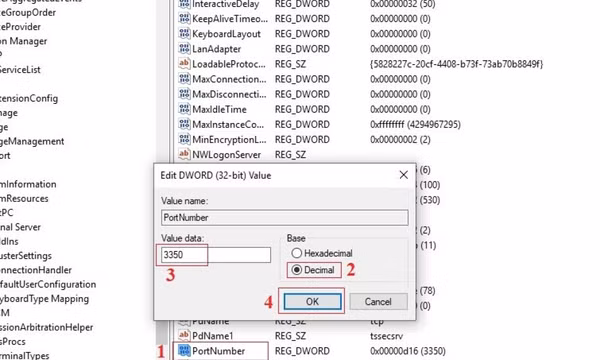Select the PdName1 string value icon

(184, 336)
